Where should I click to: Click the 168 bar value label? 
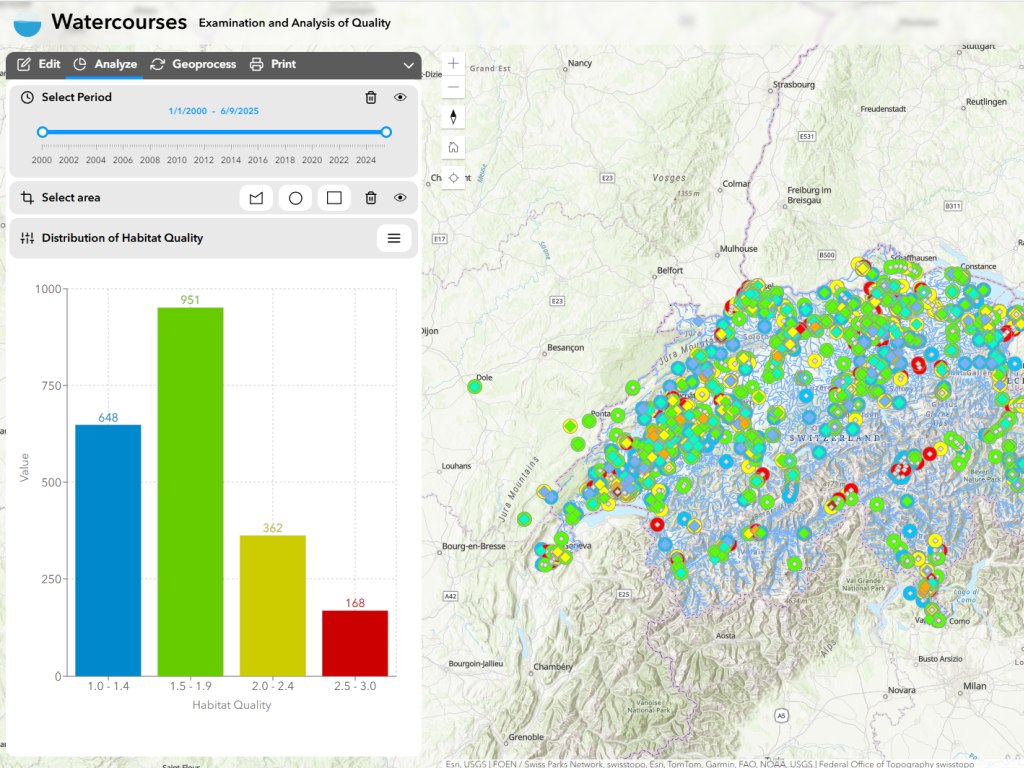point(355,603)
